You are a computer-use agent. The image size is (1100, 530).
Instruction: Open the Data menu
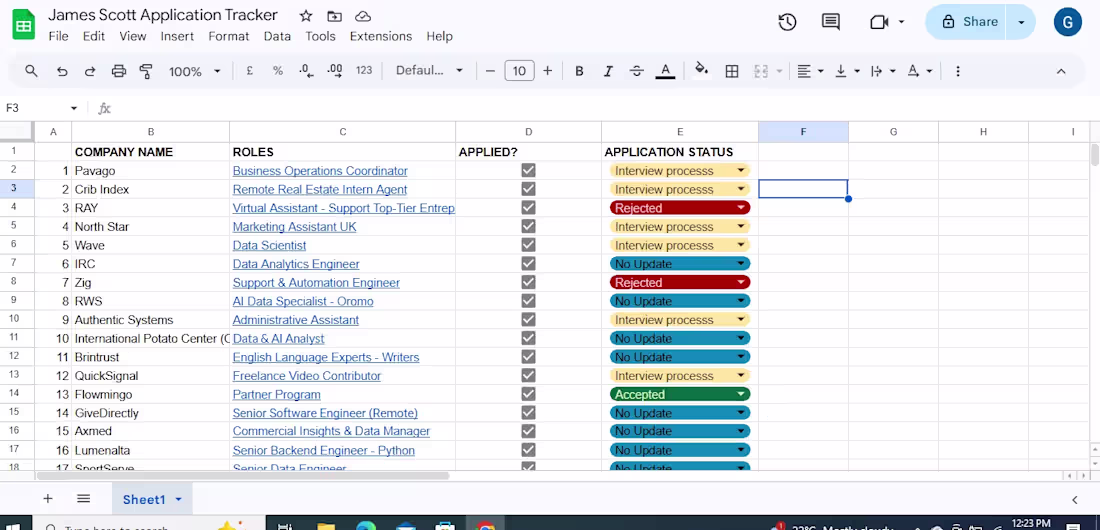point(277,37)
